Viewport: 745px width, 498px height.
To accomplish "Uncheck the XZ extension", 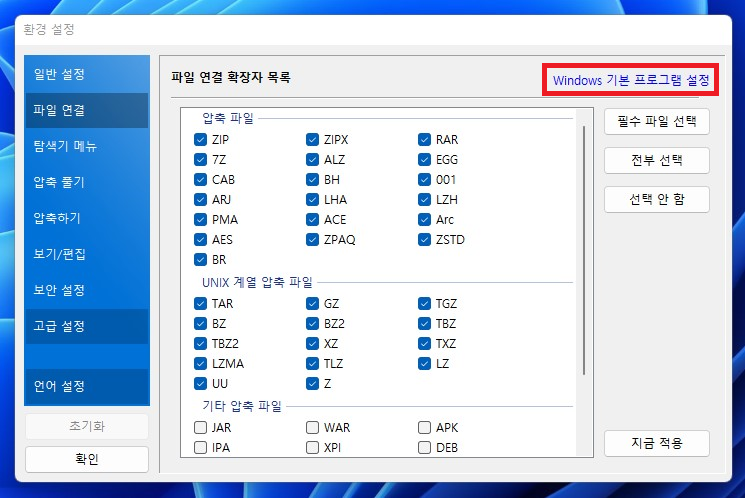I will coord(312,344).
